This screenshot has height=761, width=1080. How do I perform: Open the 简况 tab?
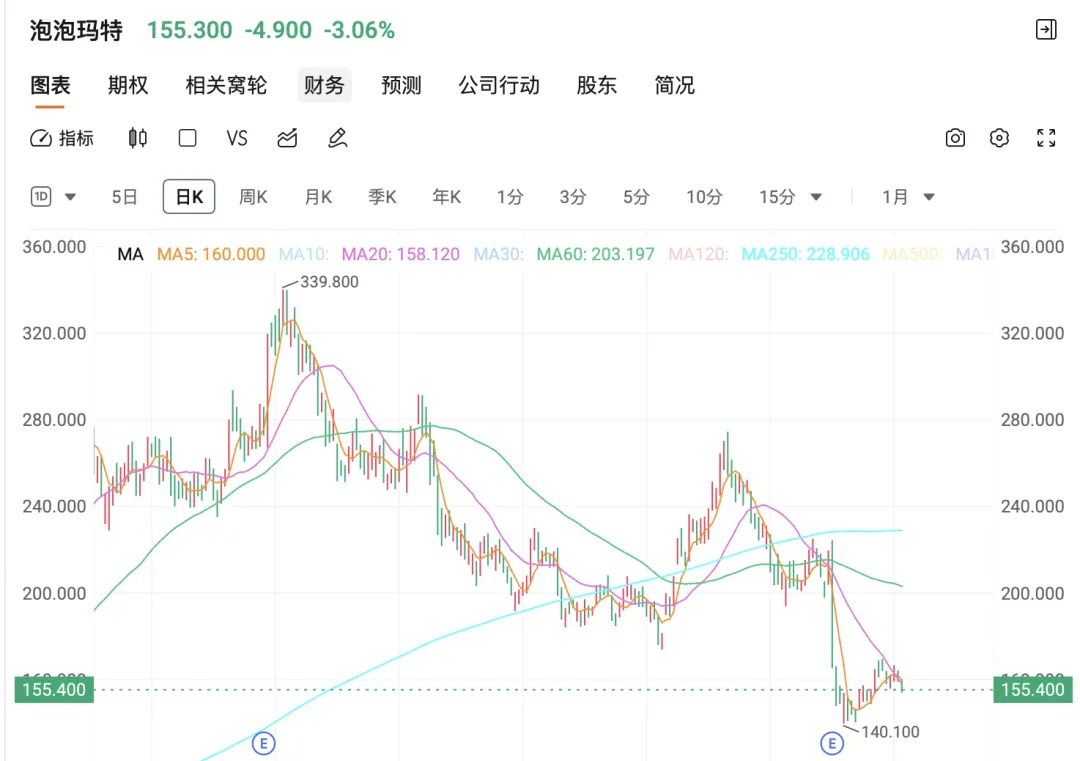[x=674, y=85]
